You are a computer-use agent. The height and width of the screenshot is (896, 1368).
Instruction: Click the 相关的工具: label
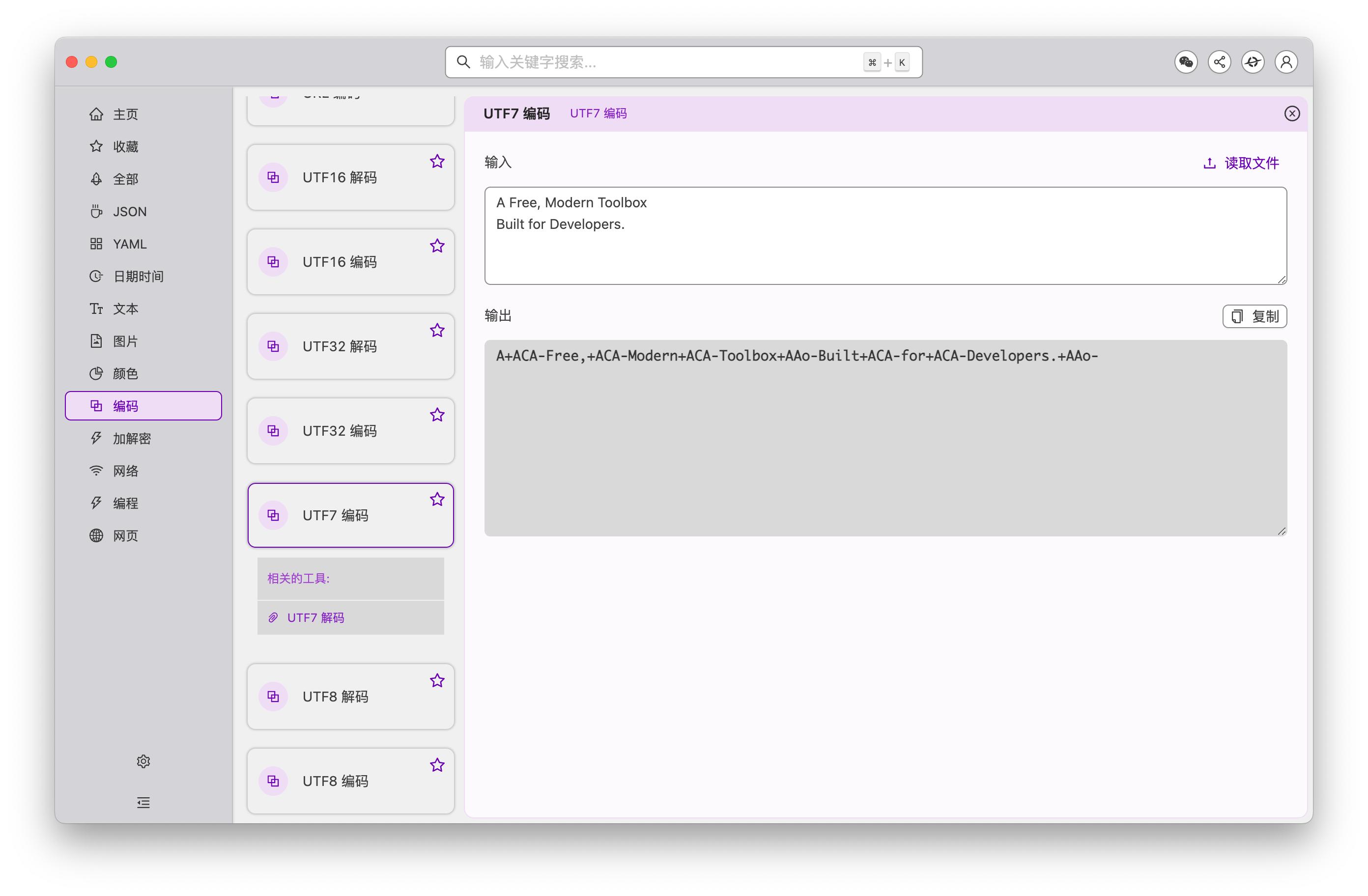pos(298,579)
